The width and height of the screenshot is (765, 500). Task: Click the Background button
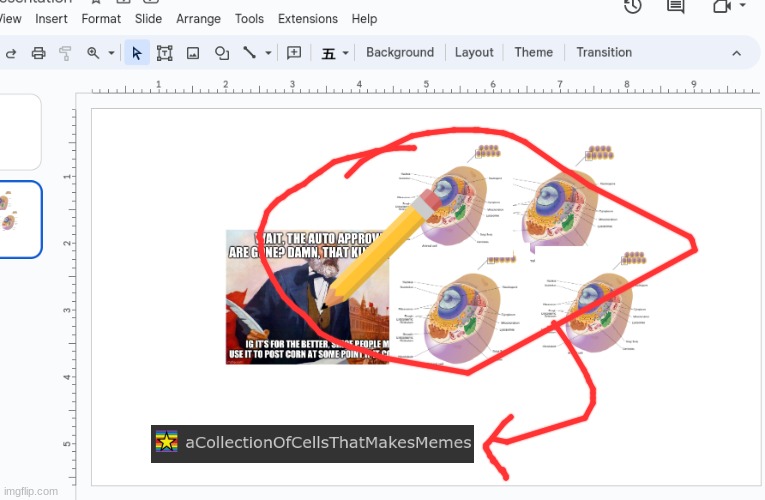[400, 52]
